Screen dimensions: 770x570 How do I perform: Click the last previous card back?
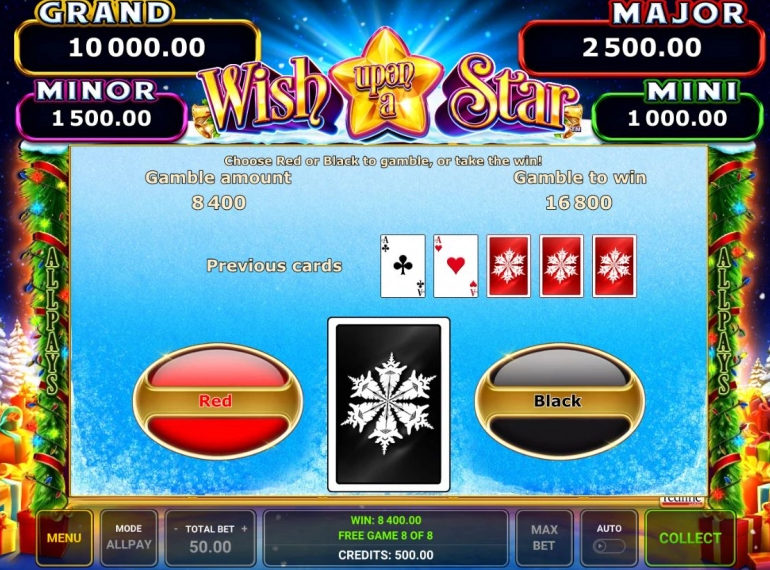pyautogui.click(x=614, y=266)
